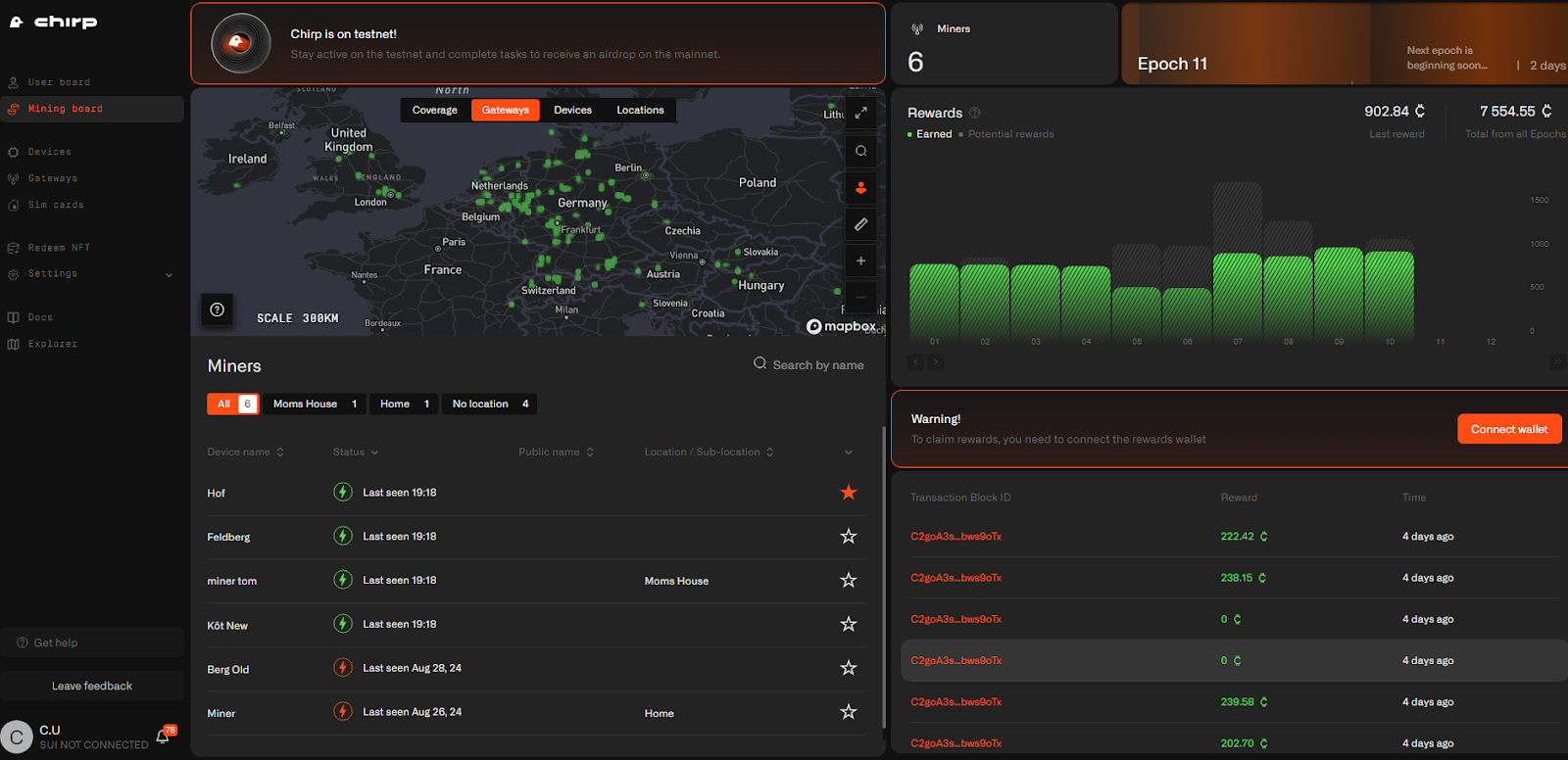
Task: Click the Search by name field
Action: click(808, 364)
